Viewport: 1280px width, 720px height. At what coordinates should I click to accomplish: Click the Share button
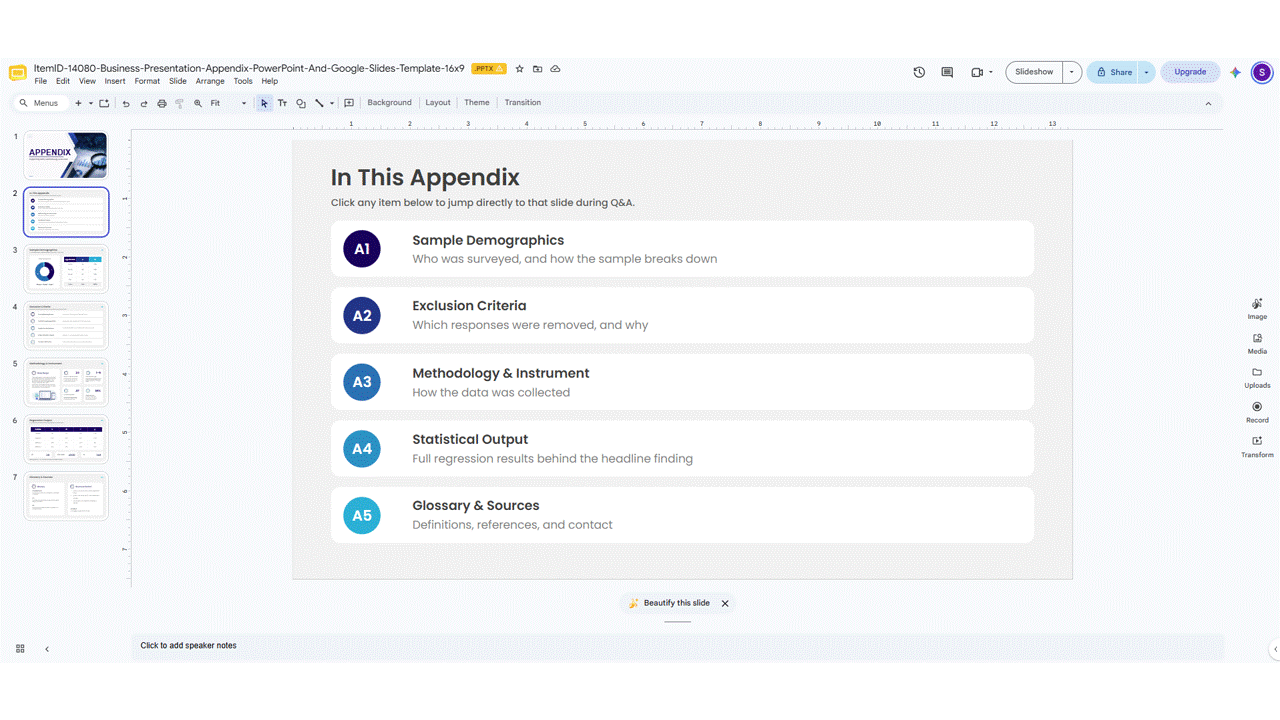(1114, 72)
